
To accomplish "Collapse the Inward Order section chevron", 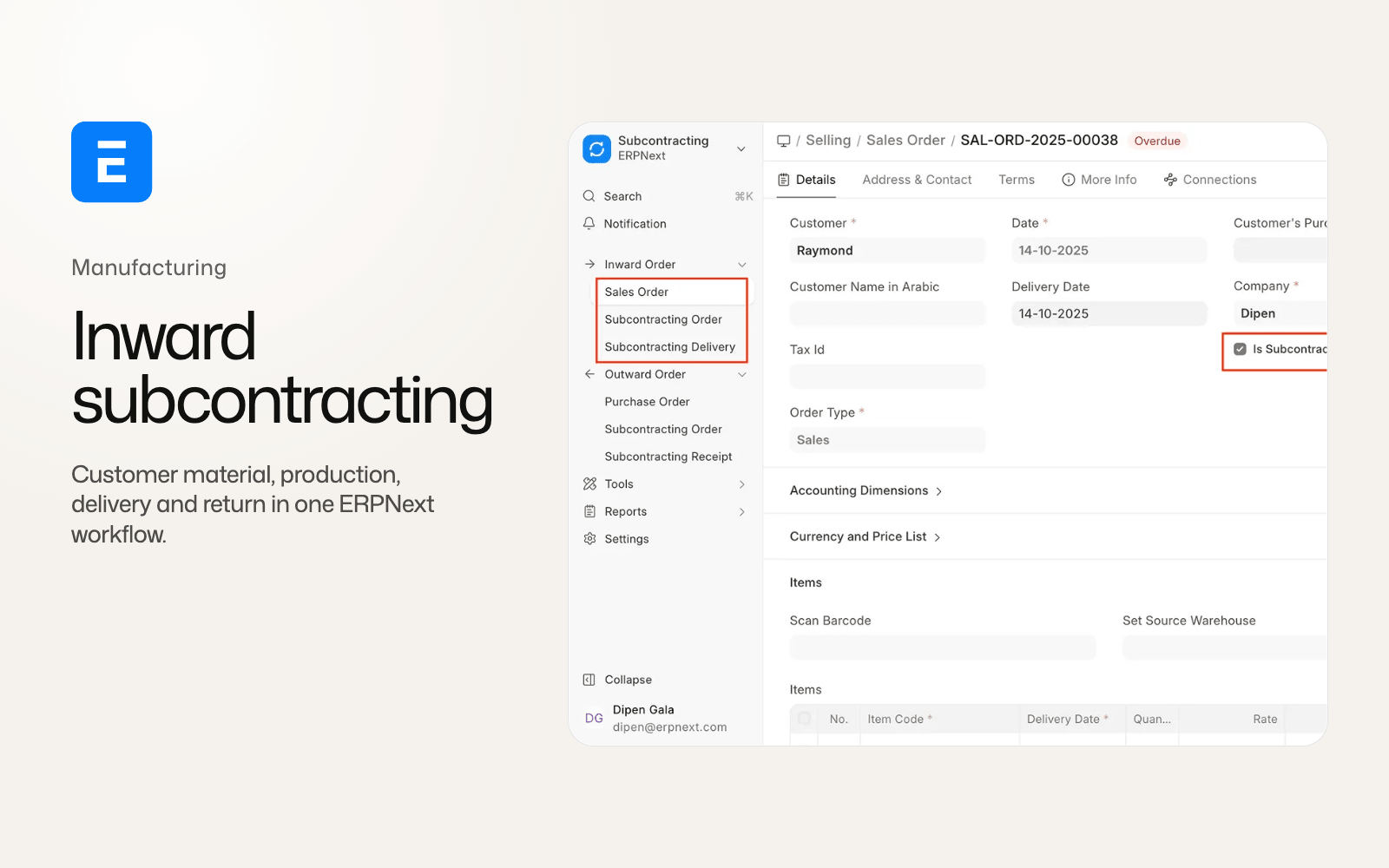I will coord(742,265).
